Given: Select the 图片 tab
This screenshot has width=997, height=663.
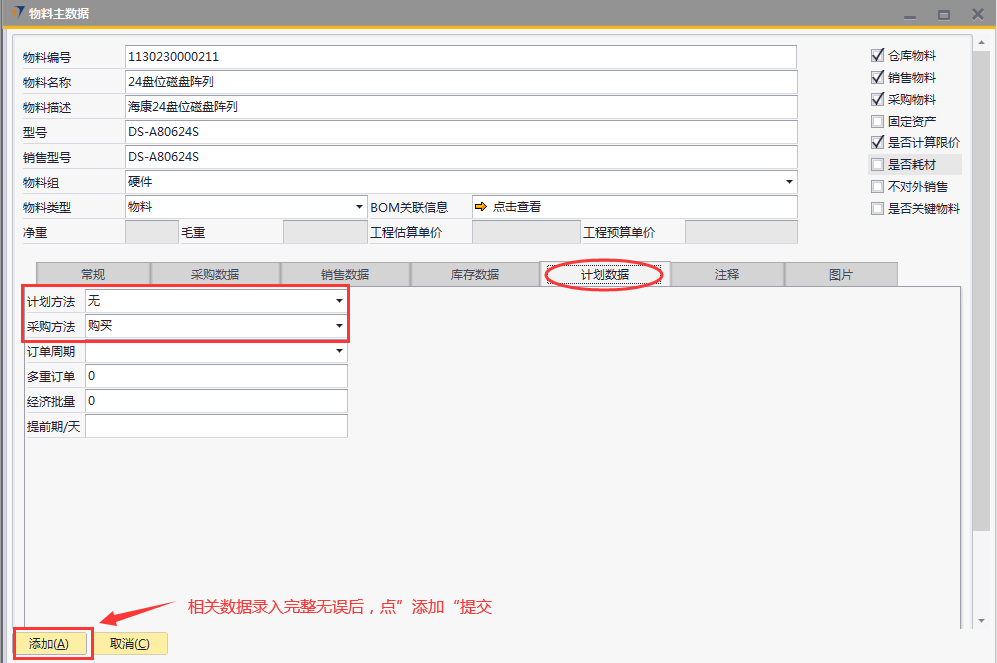Looking at the screenshot, I should 841,275.
